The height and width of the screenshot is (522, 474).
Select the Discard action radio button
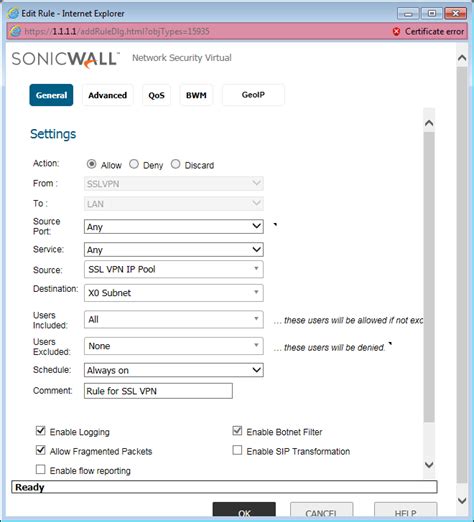click(175, 164)
